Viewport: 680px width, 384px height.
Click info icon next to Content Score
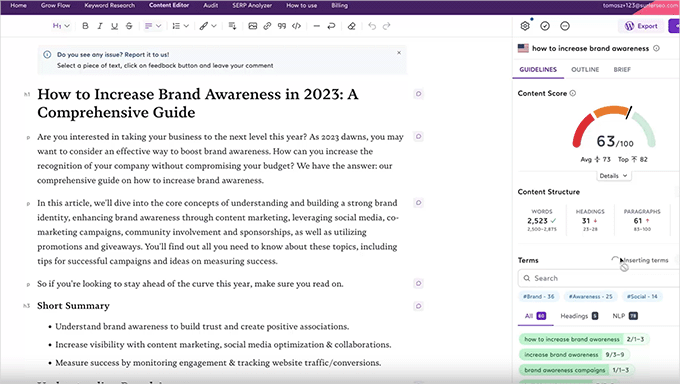(x=573, y=93)
